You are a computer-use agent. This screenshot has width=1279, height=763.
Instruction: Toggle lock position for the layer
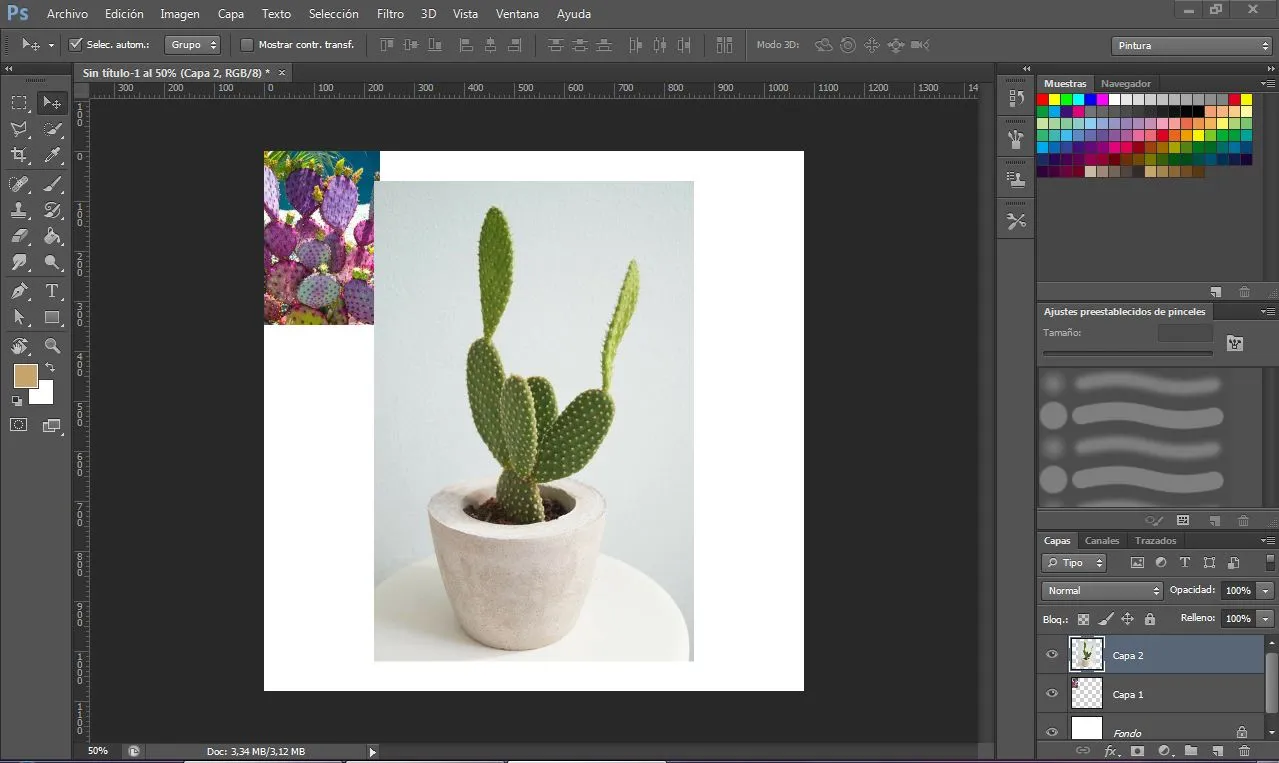[x=1128, y=619]
